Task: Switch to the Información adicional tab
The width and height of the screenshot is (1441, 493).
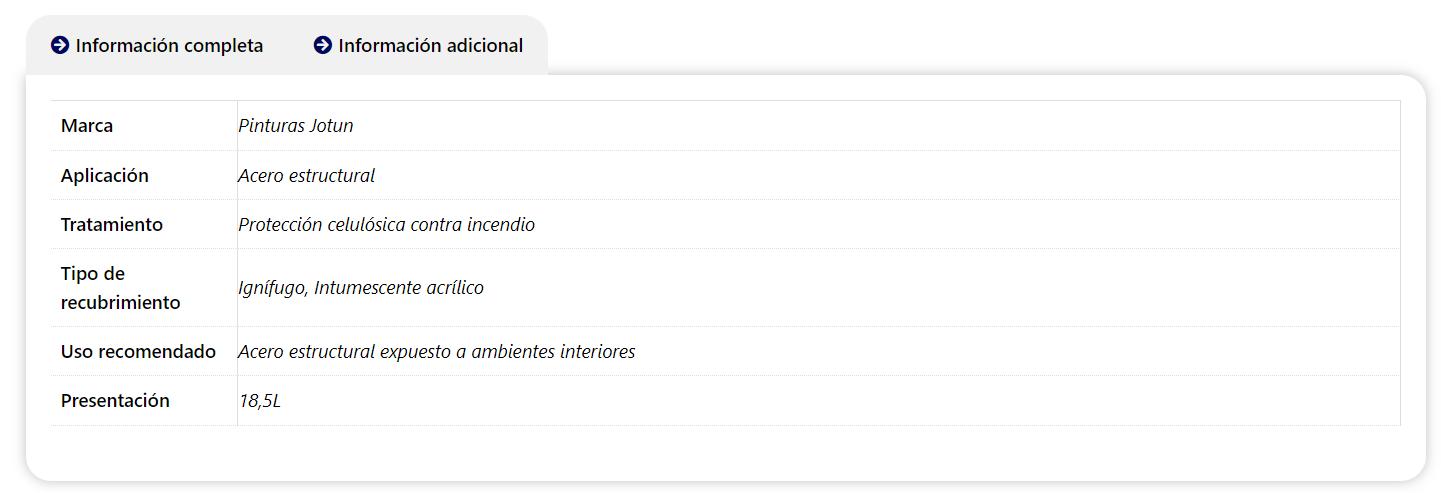Action: (418, 45)
